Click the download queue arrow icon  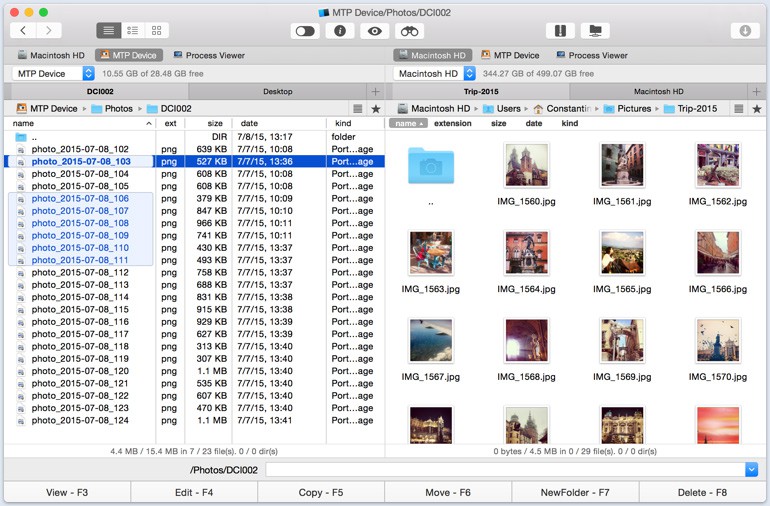[745, 31]
